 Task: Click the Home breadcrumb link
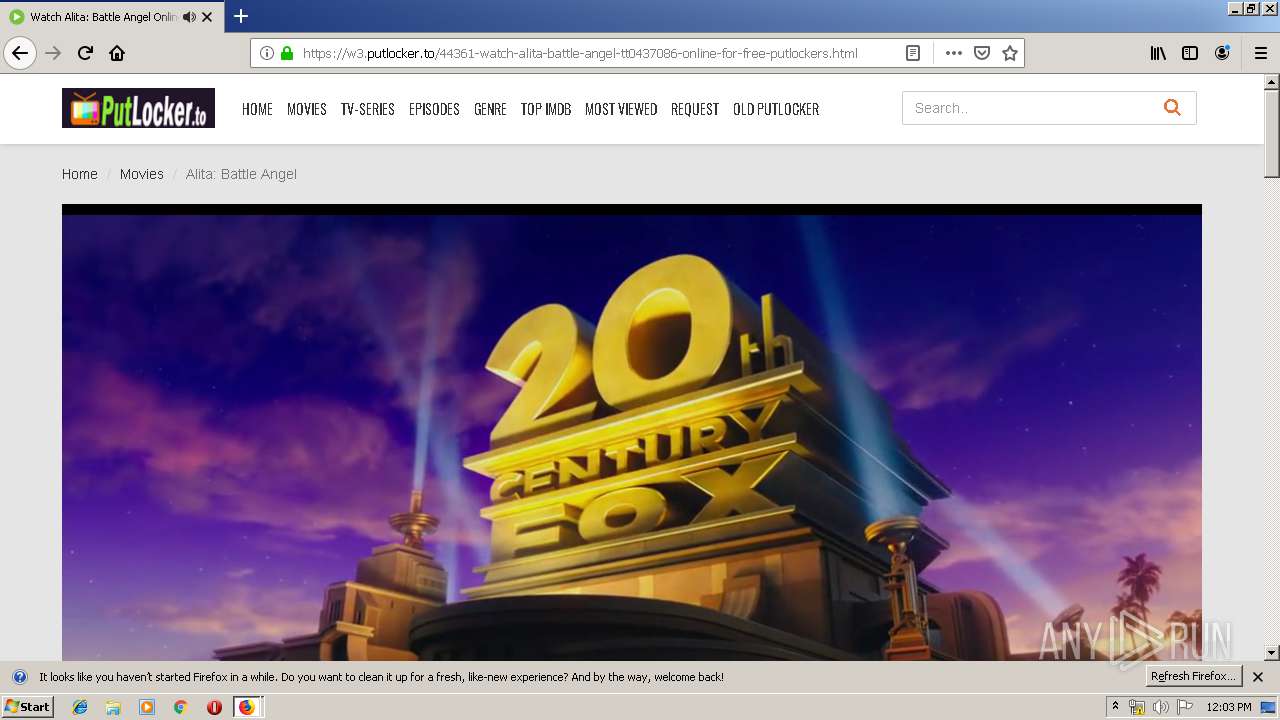click(x=80, y=174)
